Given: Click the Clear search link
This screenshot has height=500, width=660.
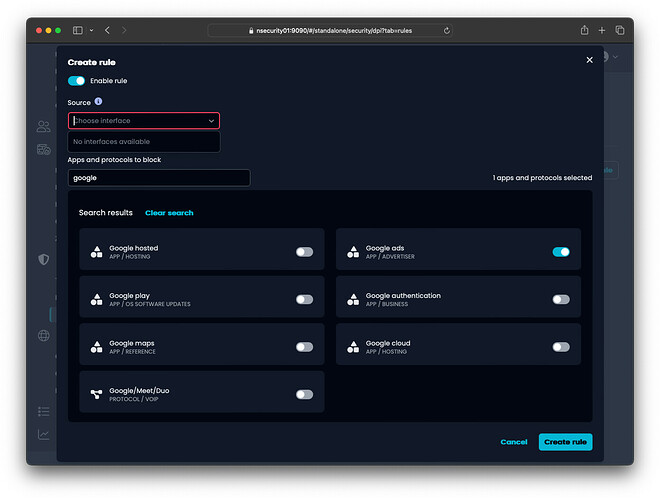Looking at the screenshot, I should 169,213.
